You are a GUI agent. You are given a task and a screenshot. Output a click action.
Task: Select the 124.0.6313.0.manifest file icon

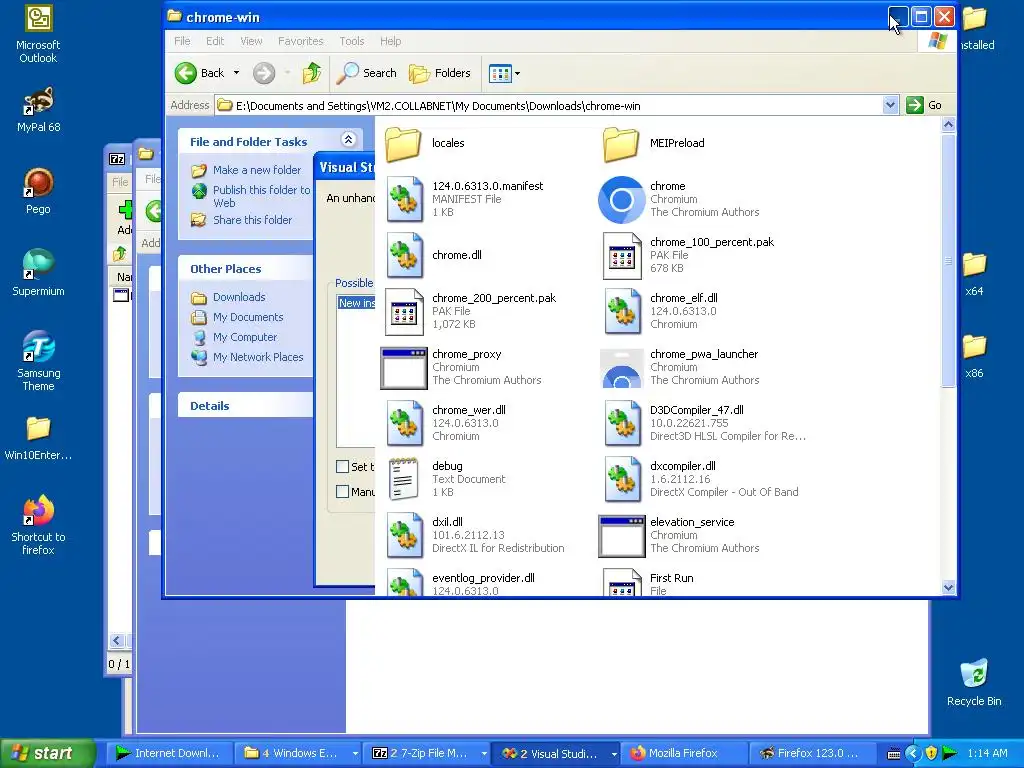(x=404, y=199)
